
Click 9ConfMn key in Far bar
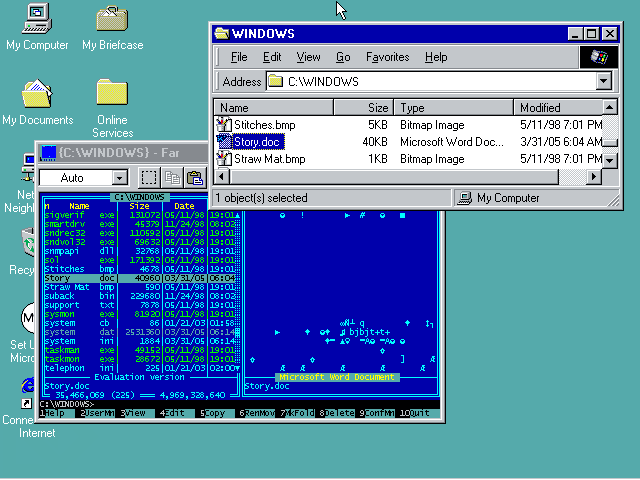click(376, 413)
